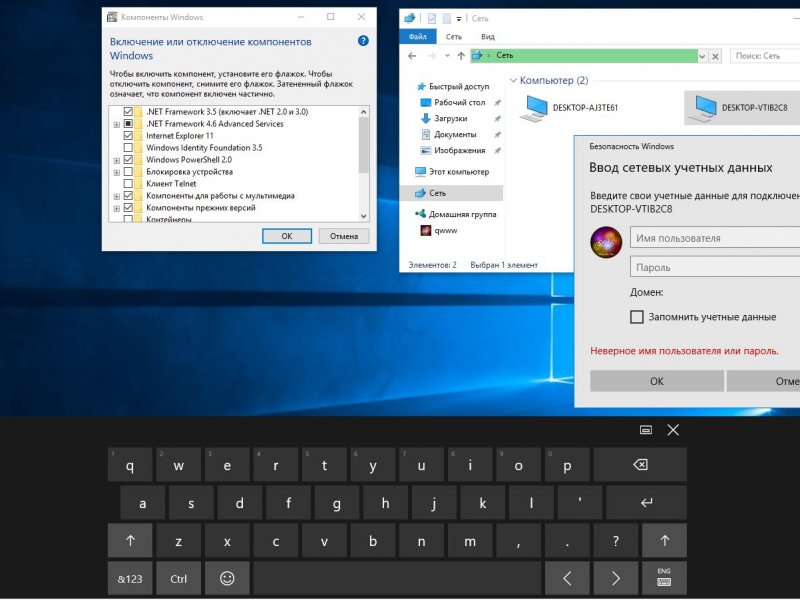Screen dimensions: 800x600
Task: Stop loading with the address bar X button
Action: (715, 56)
